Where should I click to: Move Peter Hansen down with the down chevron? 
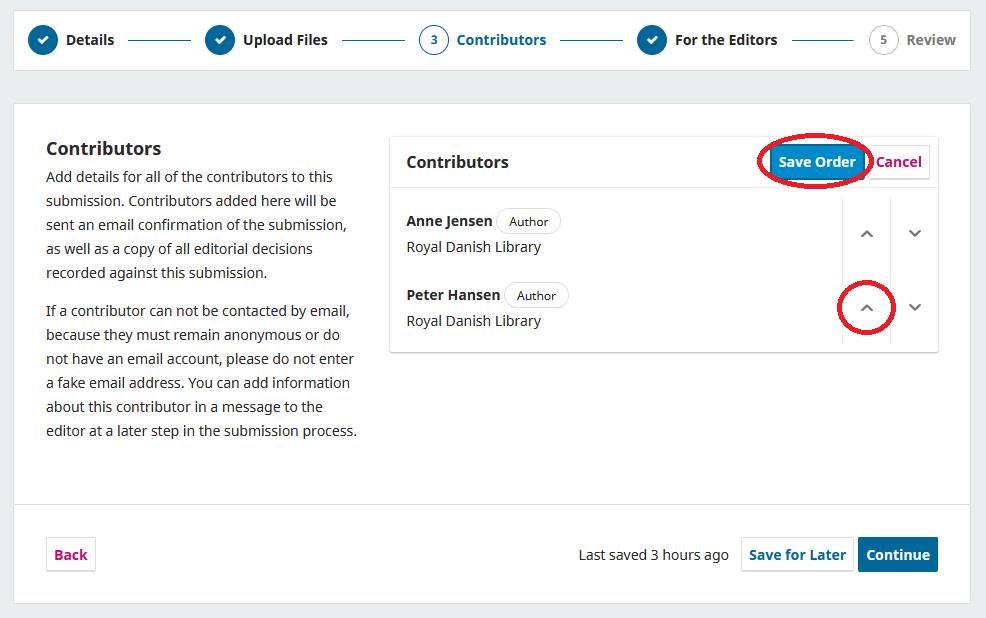point(914,307)
